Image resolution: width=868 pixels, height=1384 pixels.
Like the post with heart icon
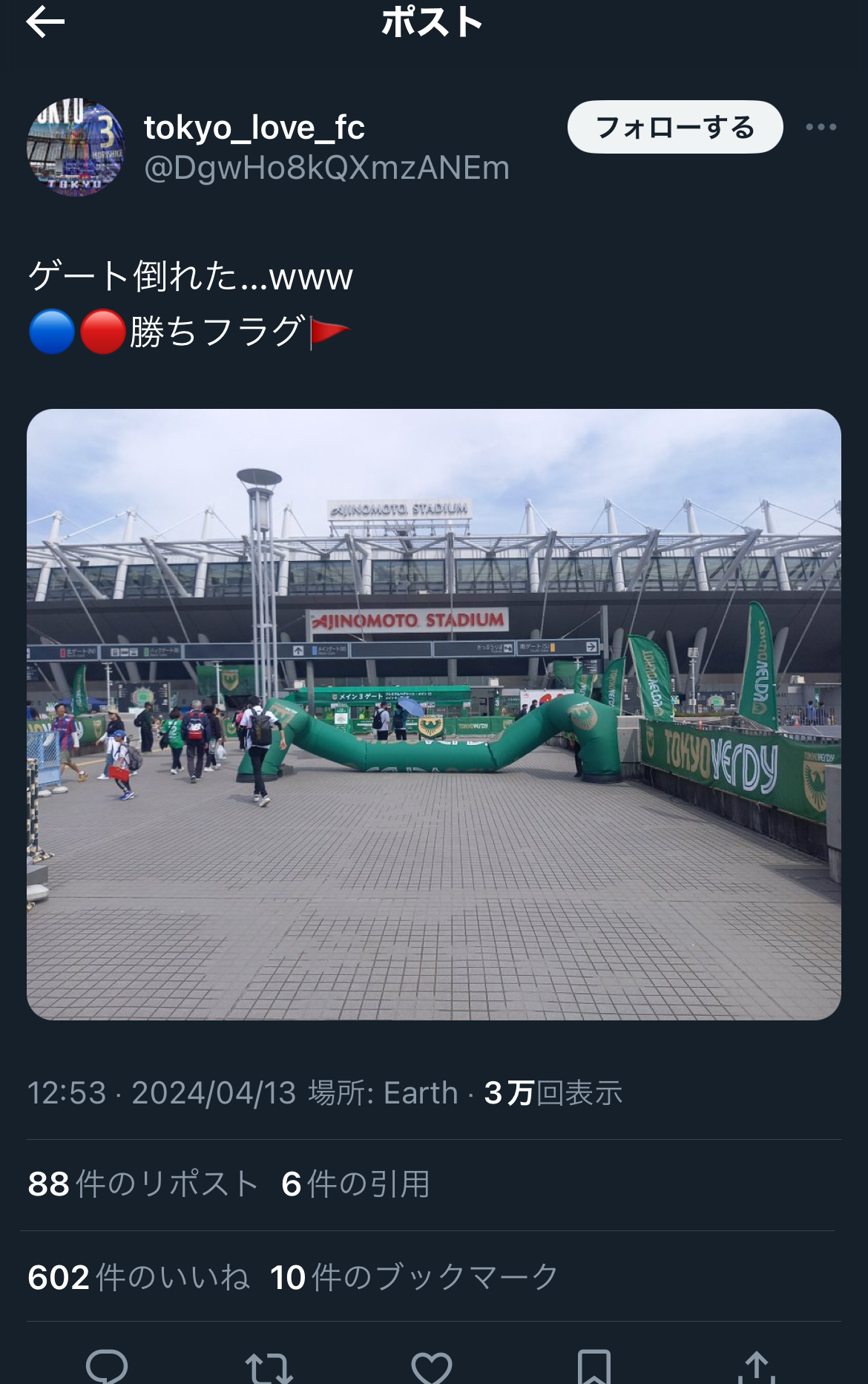(432, 1367)
